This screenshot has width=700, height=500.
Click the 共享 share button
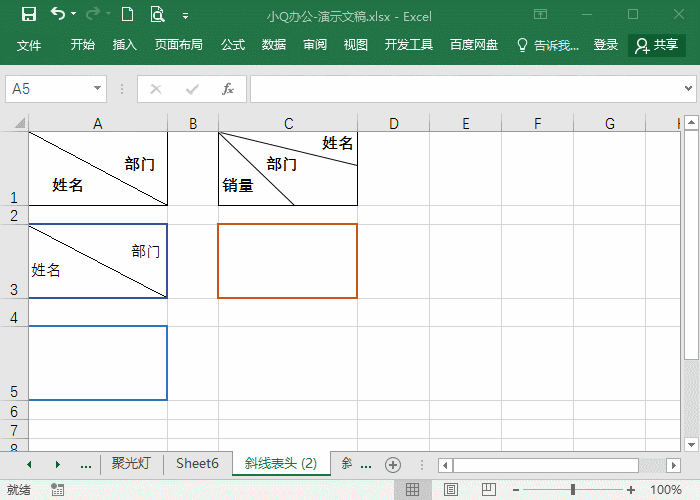pyautogui.click(x=657, y=45)
